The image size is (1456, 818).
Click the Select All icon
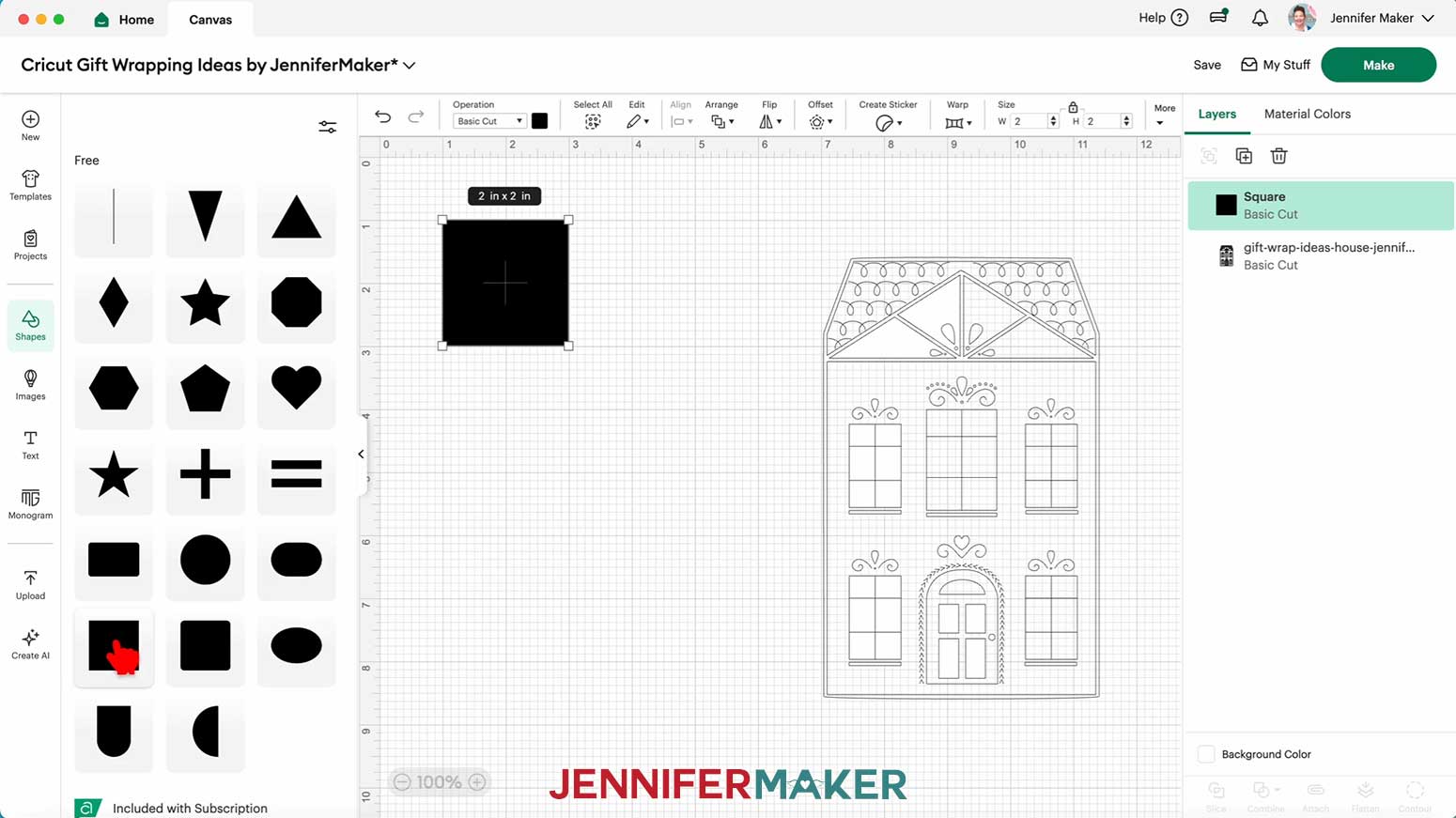(593, 122)
